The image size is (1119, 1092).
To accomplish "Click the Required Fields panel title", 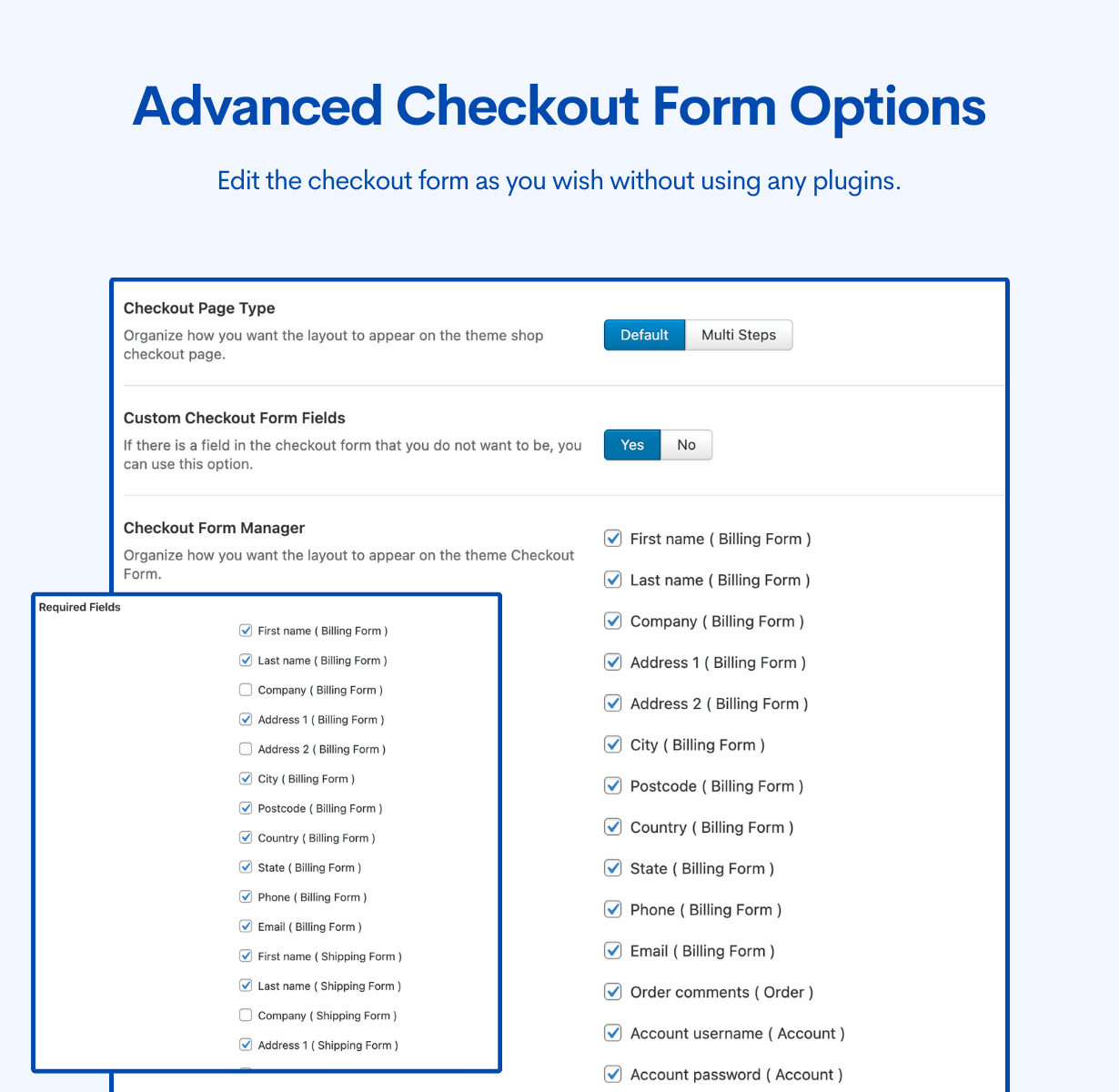I will click(x=80, y=607).
